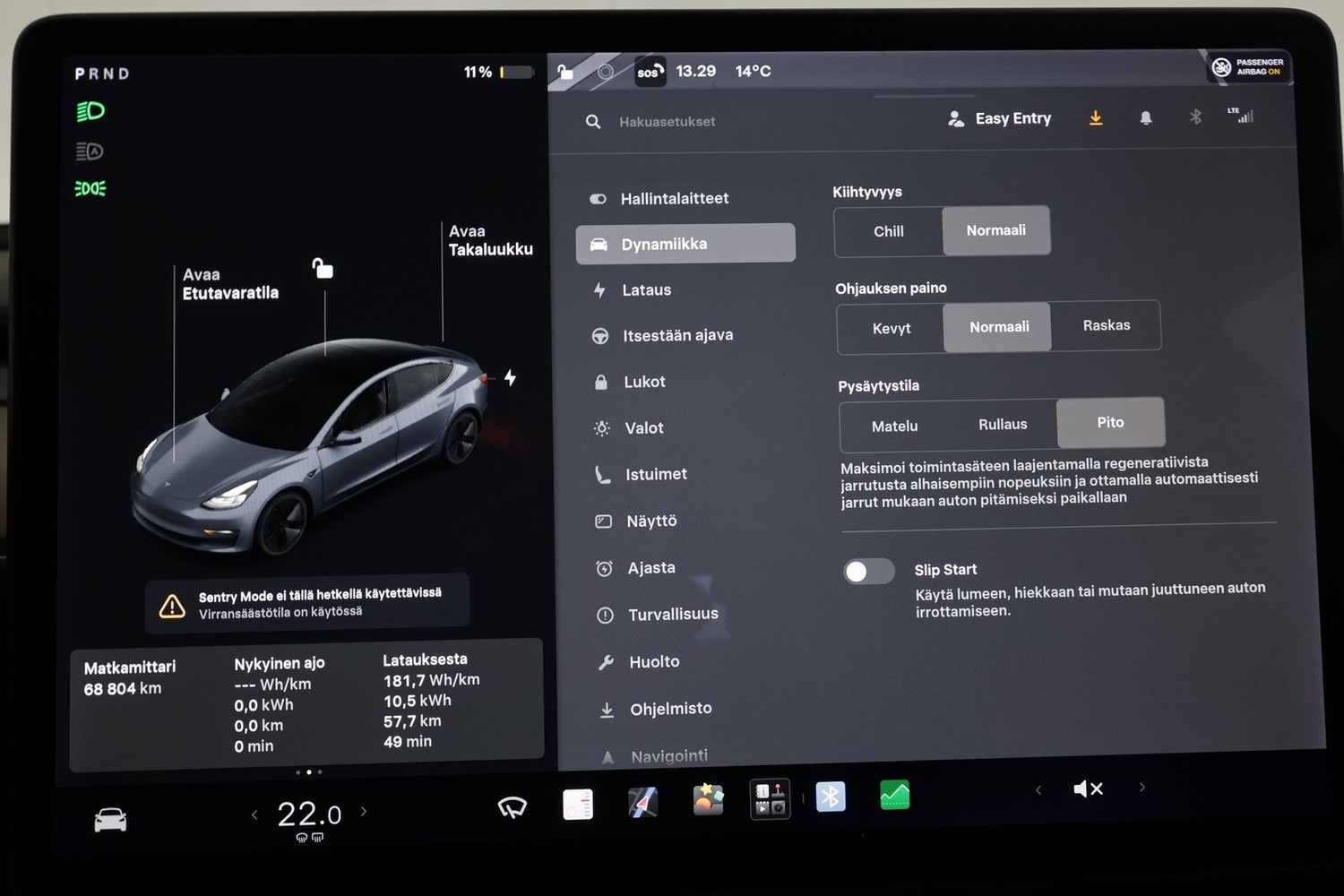The image size is (1344, 896).
Task: Tap the Sentry Mode unavailable notice
Action: tap(307, 603)
